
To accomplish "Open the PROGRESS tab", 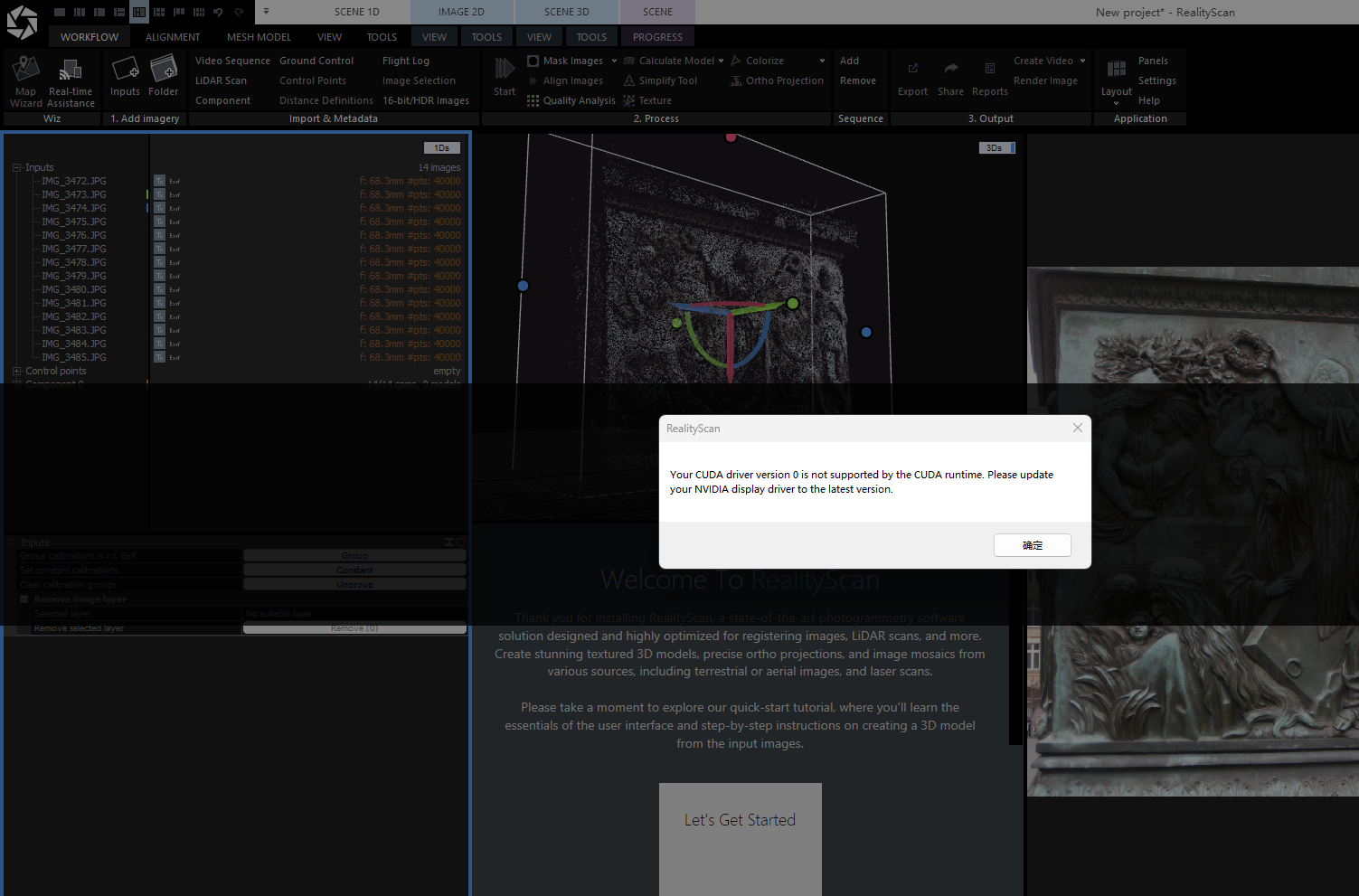I will [657, 37].
